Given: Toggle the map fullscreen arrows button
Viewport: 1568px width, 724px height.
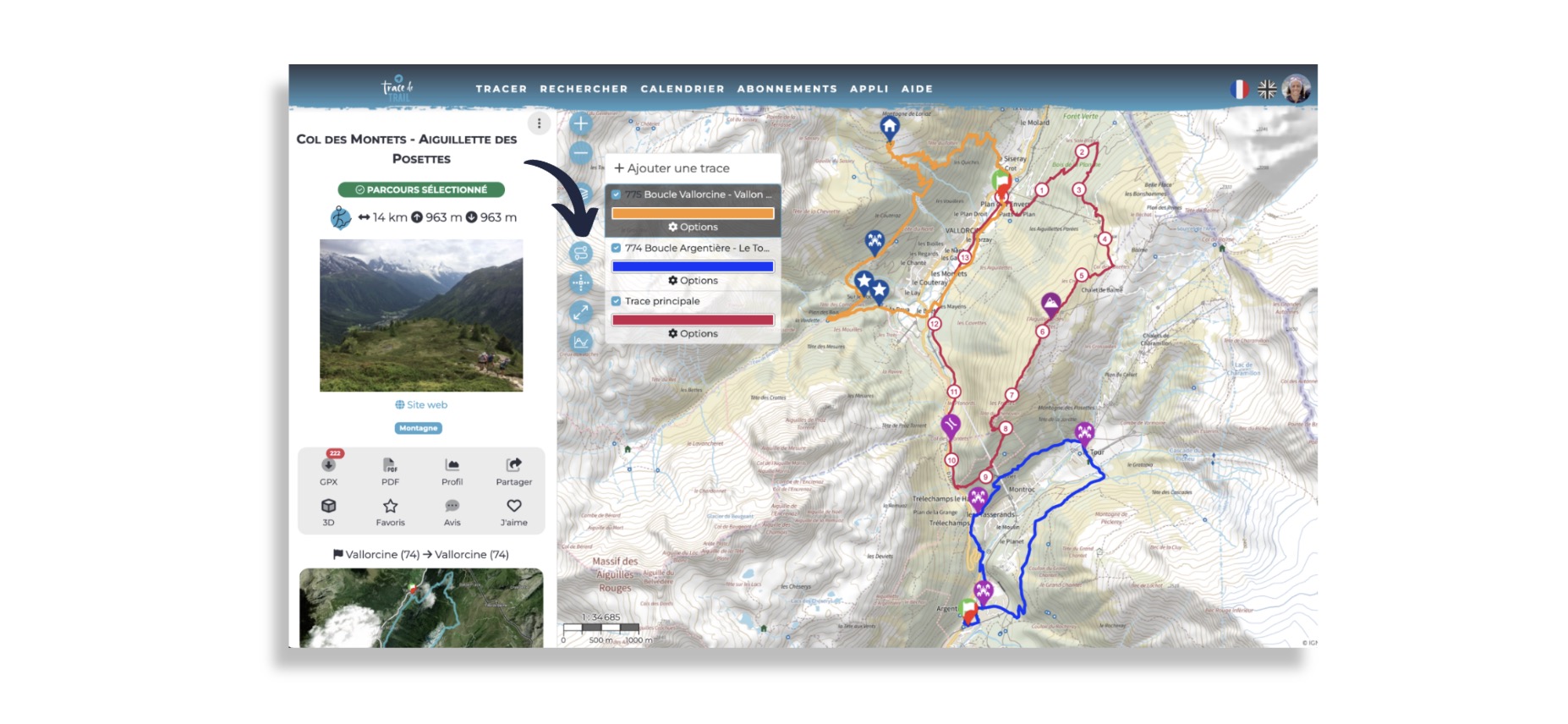Looking at the screenshot, I should [581, 312].
